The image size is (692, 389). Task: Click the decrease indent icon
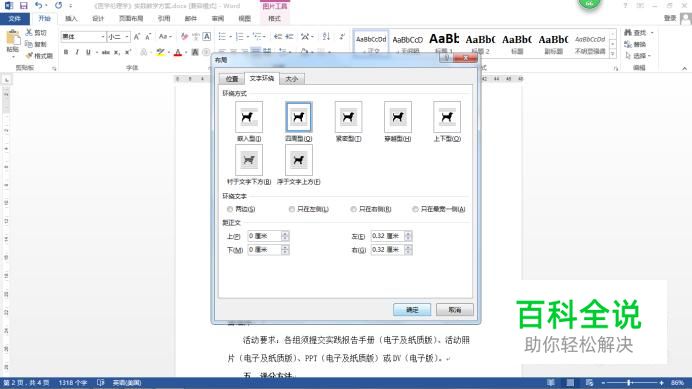tap(278, 37)
